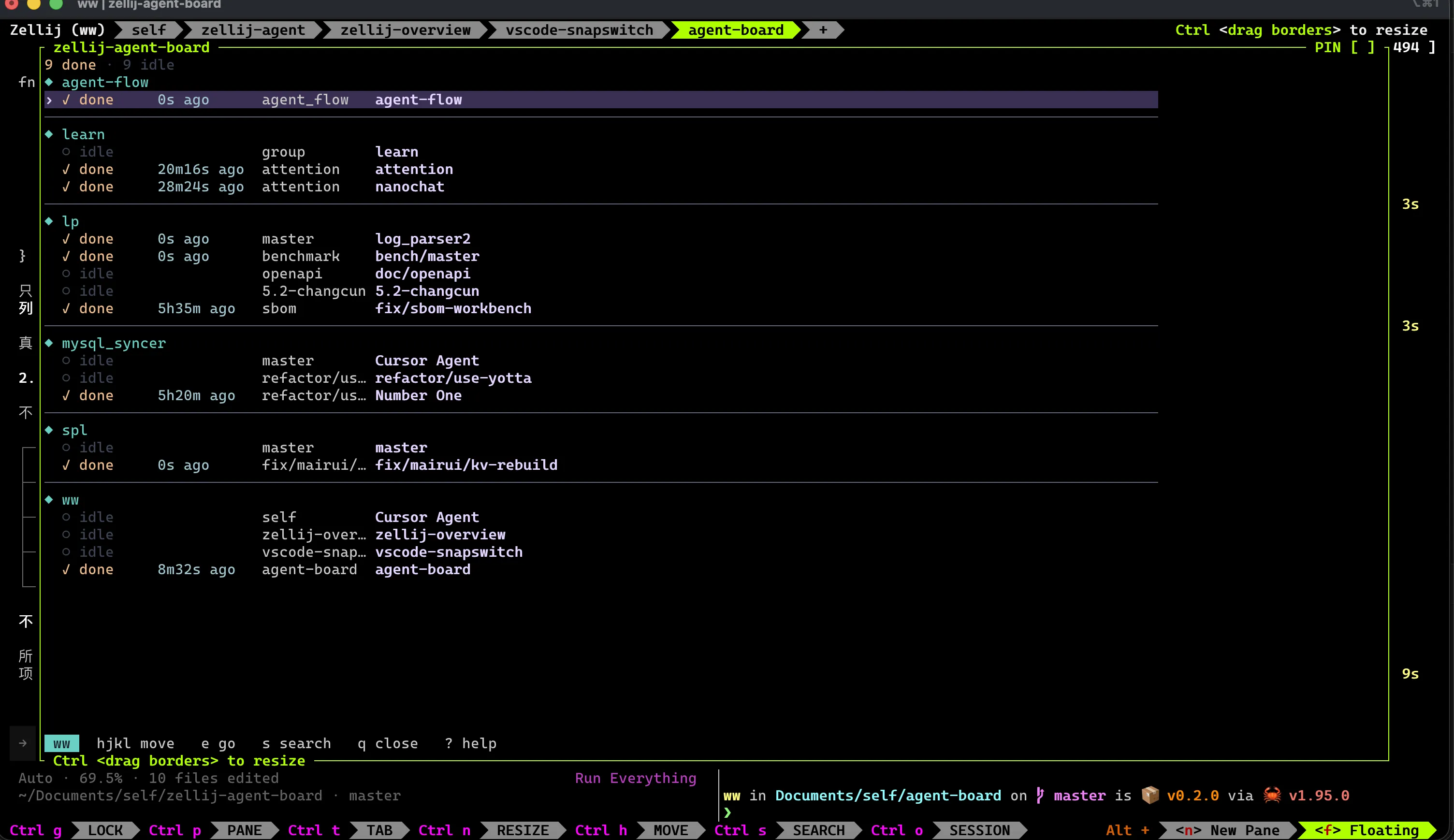Select the active agent-board tab

tap(736, 30)
